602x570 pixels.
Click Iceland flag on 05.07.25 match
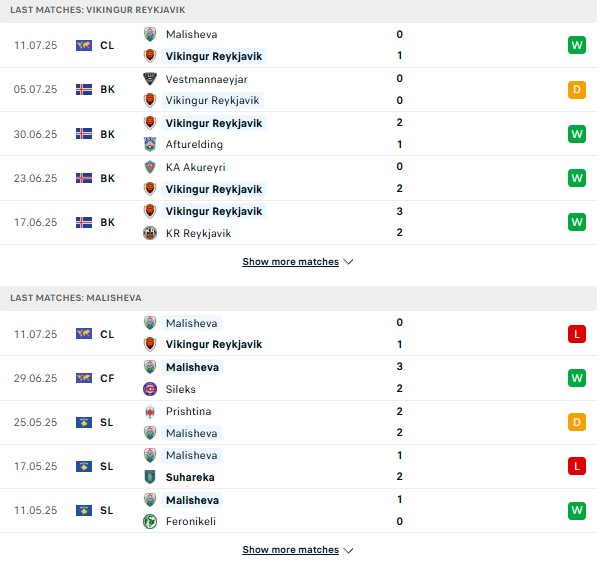coord(84,89)
